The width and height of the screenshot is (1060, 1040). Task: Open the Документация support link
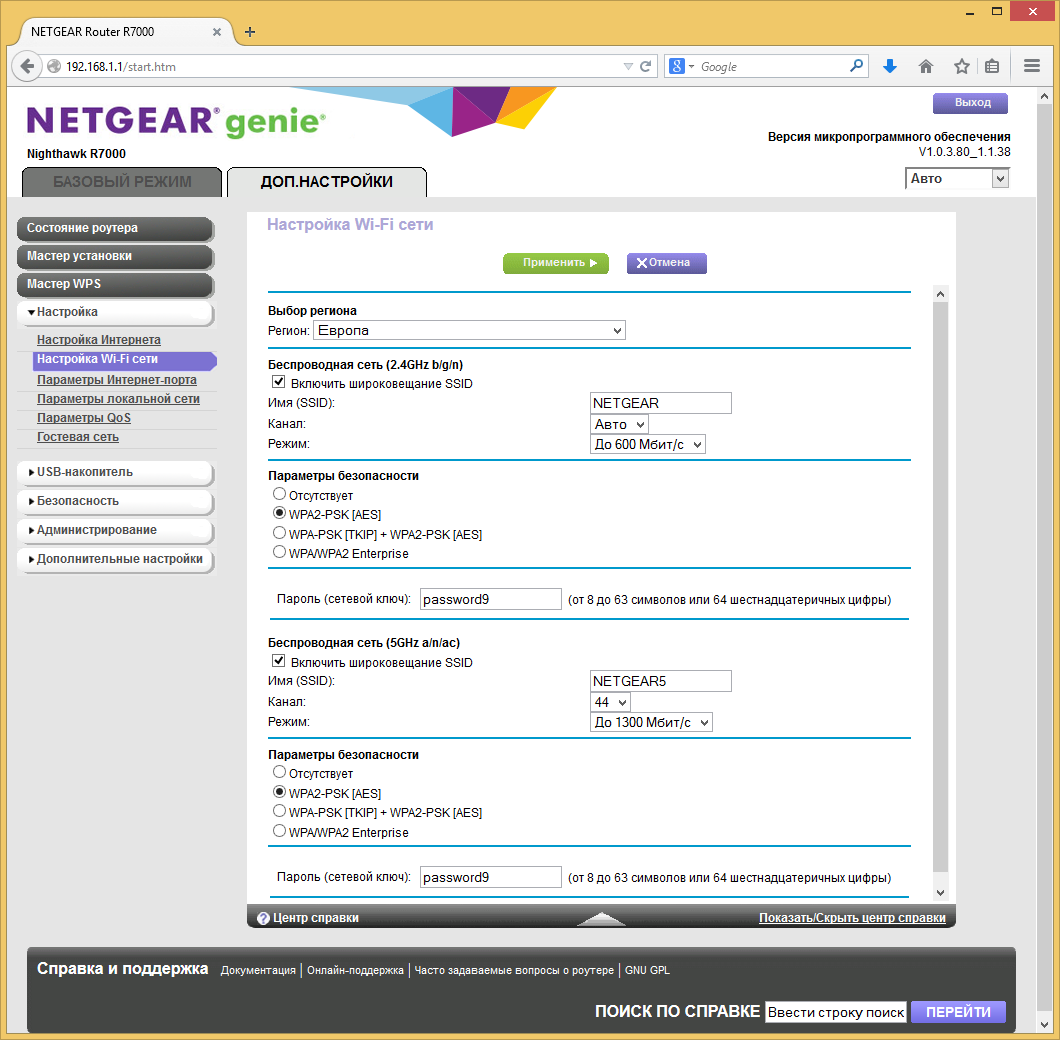tap(258, 970)
